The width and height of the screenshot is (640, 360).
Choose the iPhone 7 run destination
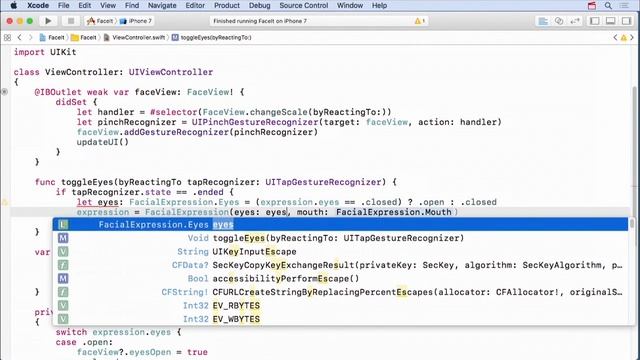136,21
